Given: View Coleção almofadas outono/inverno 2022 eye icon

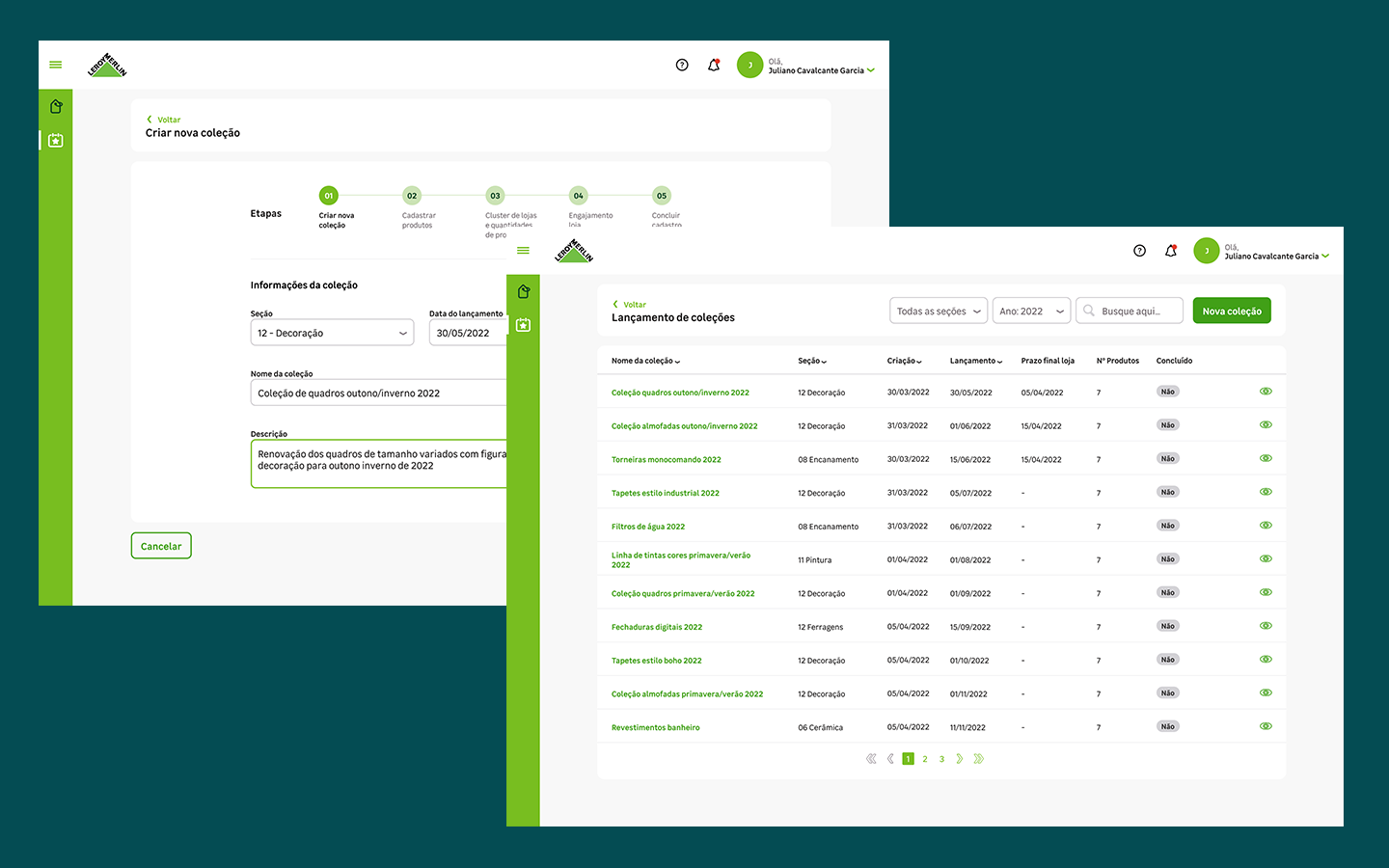Looking at the screenshot, I should (1266, 425).
